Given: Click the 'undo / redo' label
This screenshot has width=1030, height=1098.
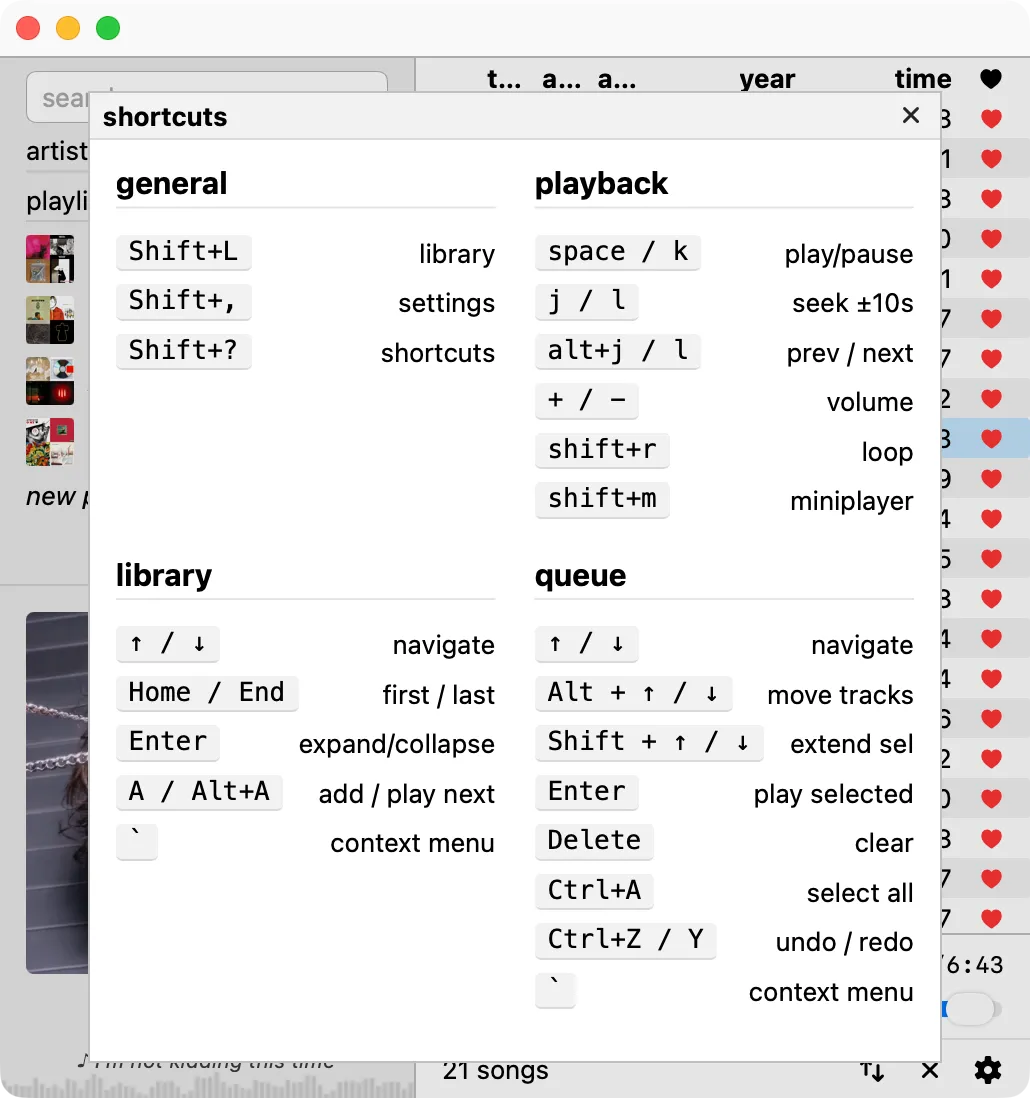Looking at the screenshot, I should (844, 943).
